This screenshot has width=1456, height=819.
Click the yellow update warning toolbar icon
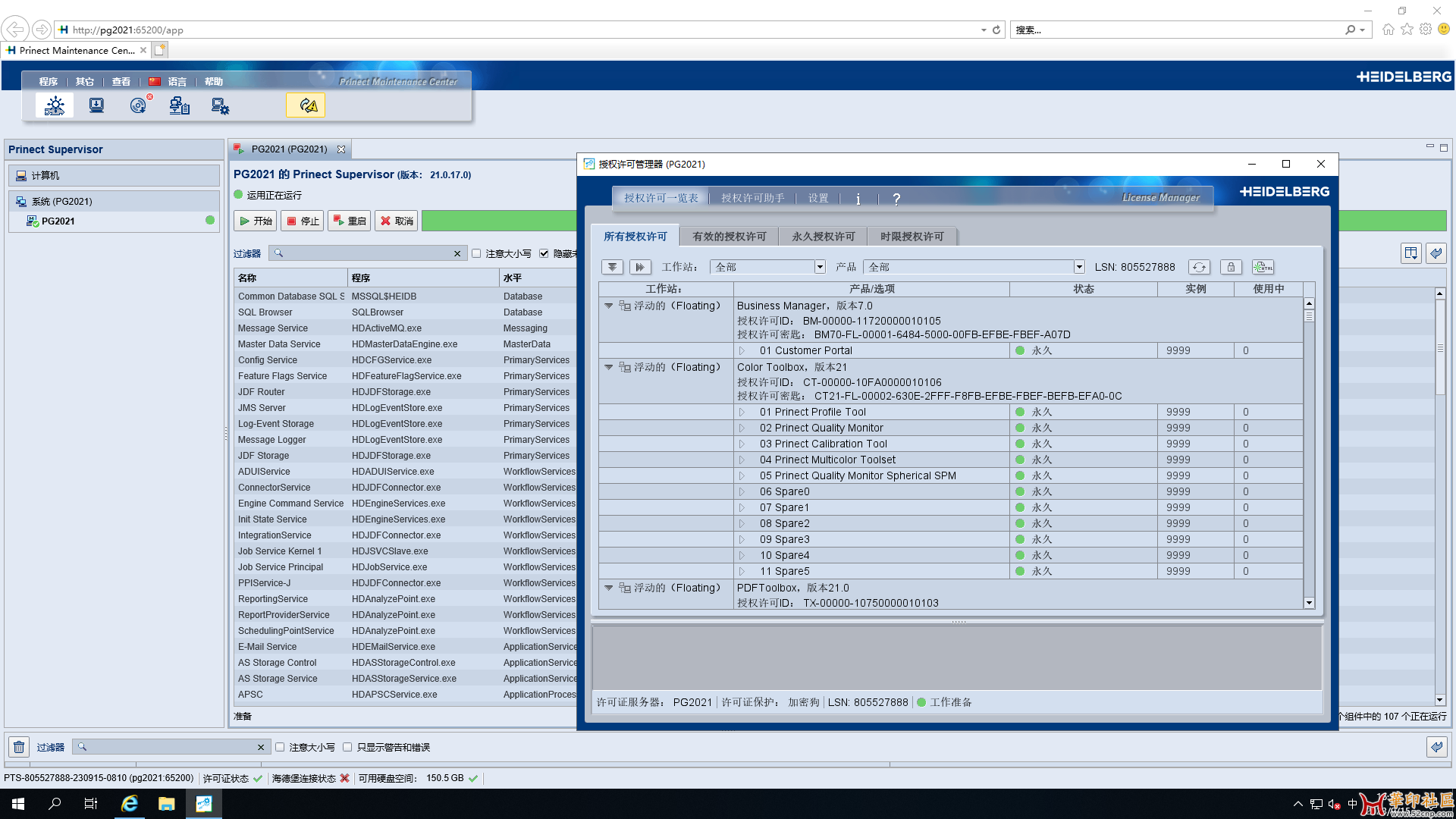306,105
